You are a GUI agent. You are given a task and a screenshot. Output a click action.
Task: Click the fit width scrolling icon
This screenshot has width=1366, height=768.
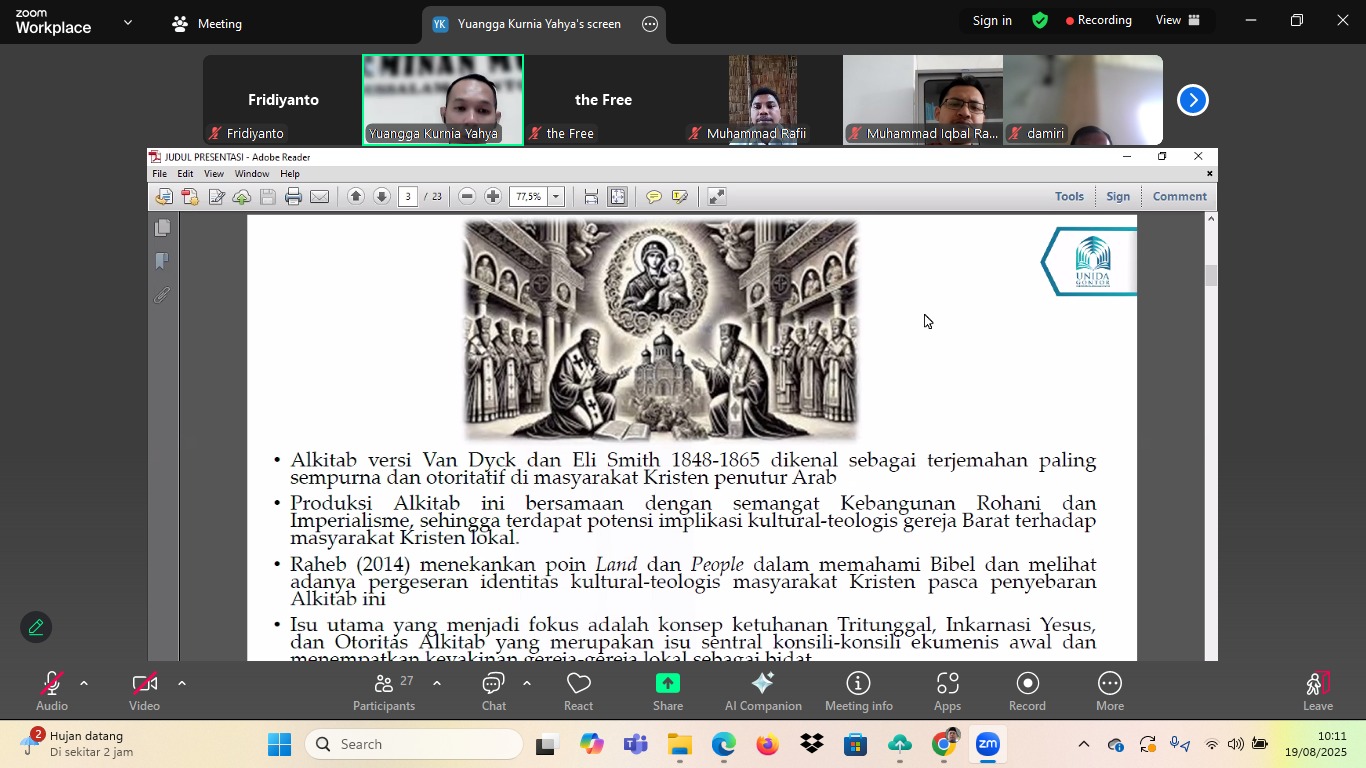click(591, 197)
